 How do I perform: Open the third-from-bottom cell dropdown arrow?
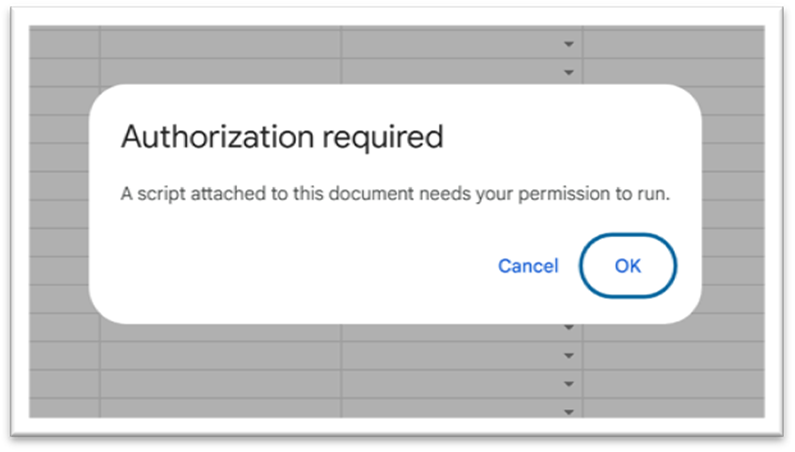(x=569, y=356)
